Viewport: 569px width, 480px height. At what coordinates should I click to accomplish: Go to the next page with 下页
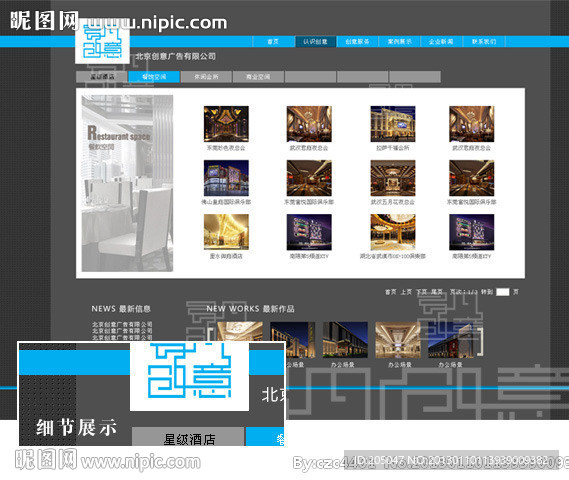point(421,292)
